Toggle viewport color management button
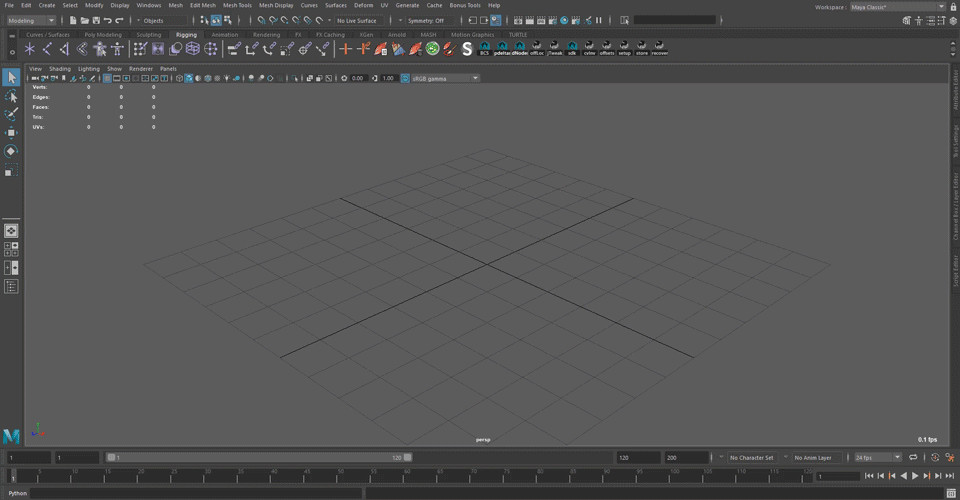 (x=405, y=78)
